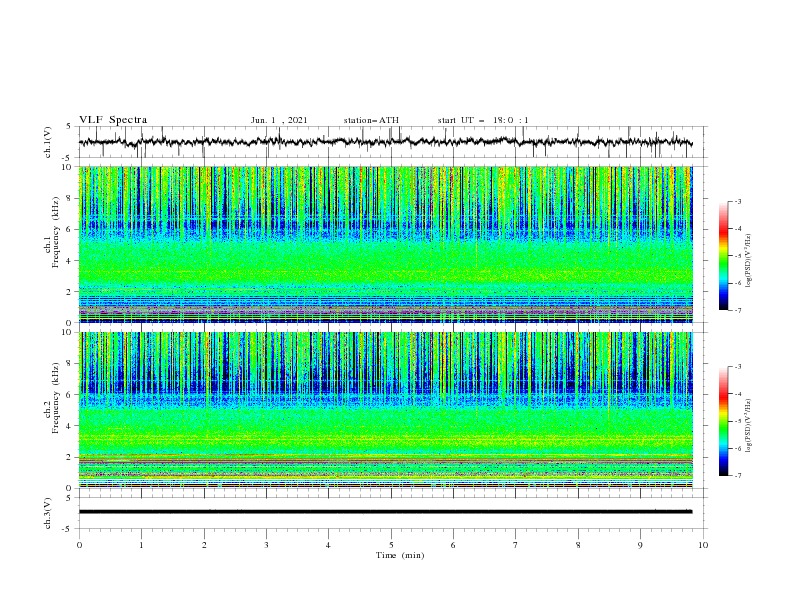Viewport: 792px width, 612px height.
Task: Click the "VLF Spectra" plot title
Action: tap(113, 120)
